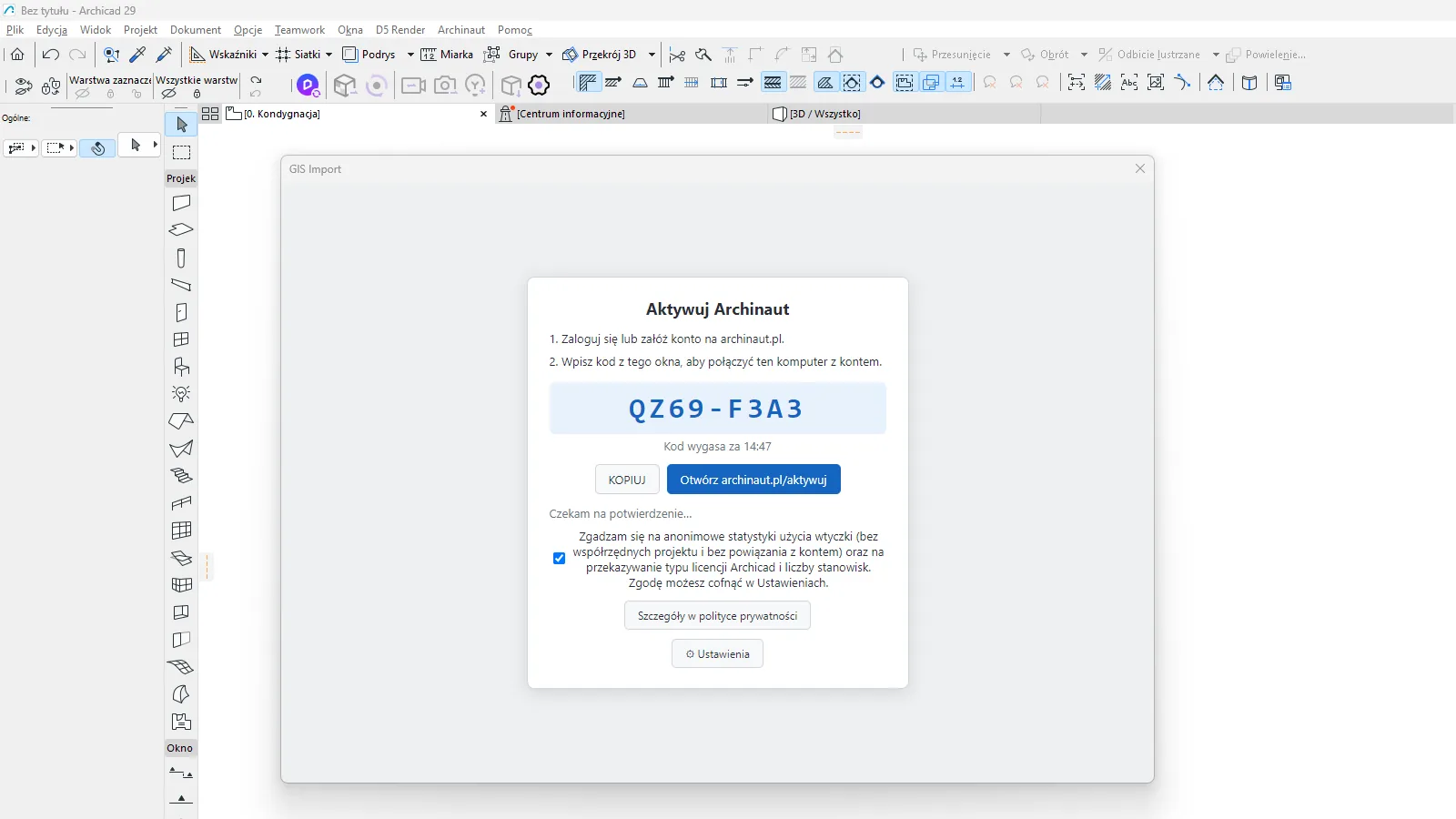Open the Podrys dropdown arrow
Viewport: 1456px width, 819px height.
[x=410, y=55]
